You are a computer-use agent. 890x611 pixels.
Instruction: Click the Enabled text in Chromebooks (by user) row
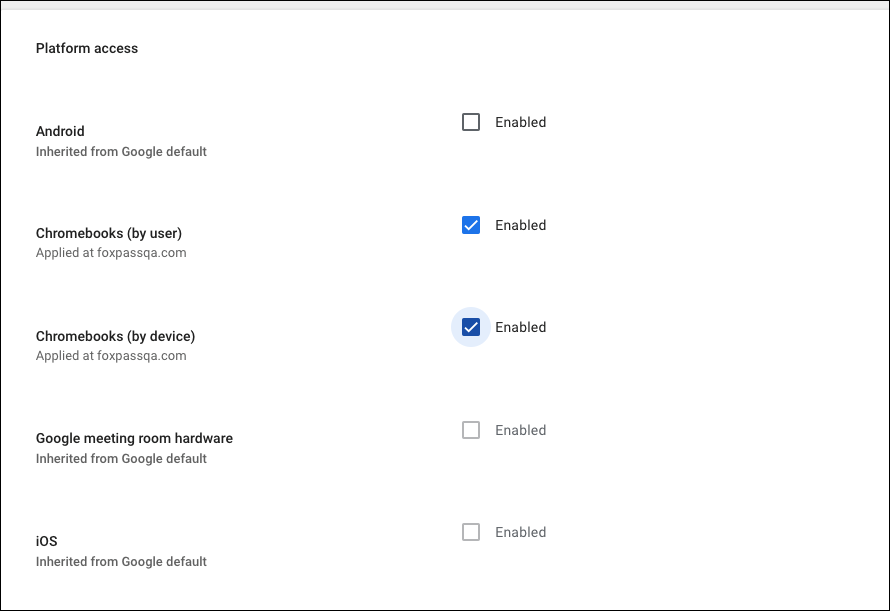click(x=520, y=225)
